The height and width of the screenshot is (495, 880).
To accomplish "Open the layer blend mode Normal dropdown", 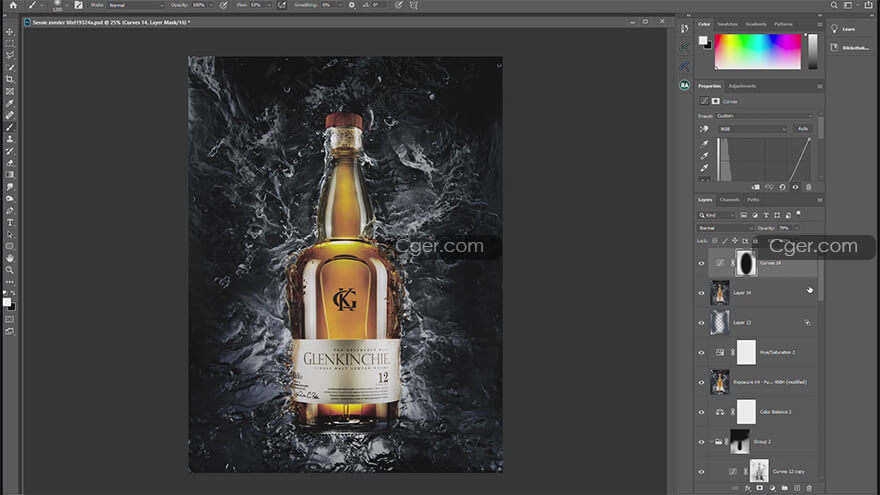I will [726, 228].
